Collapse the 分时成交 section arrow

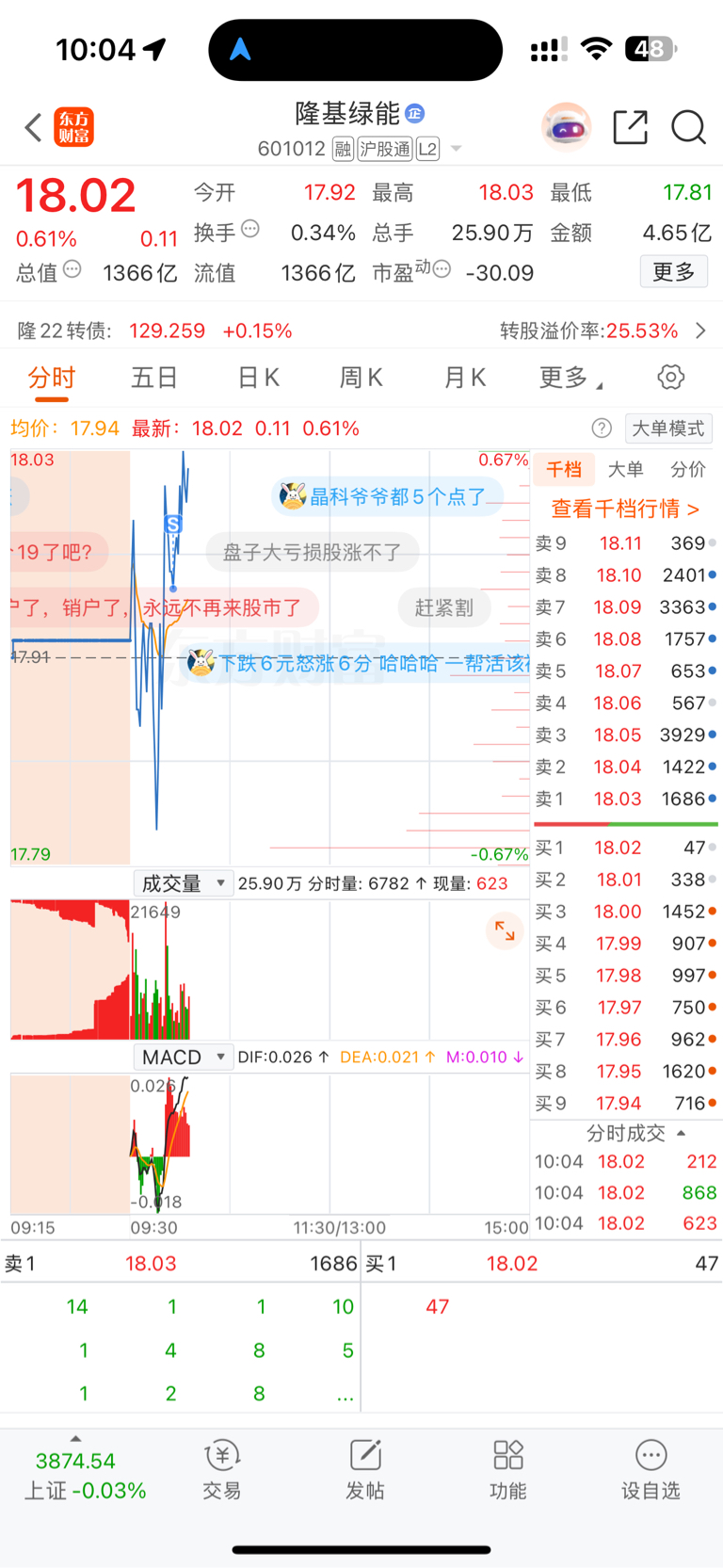[681, 1133]
